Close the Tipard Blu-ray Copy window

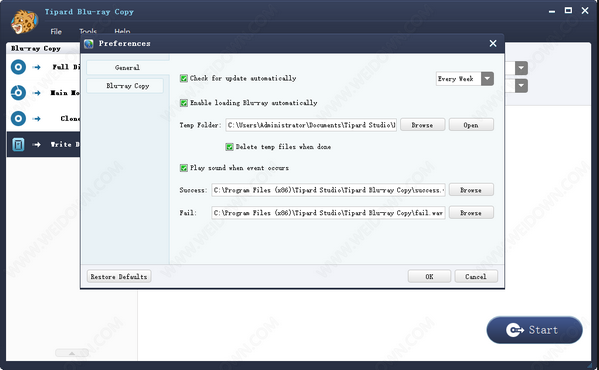[585, 10]
